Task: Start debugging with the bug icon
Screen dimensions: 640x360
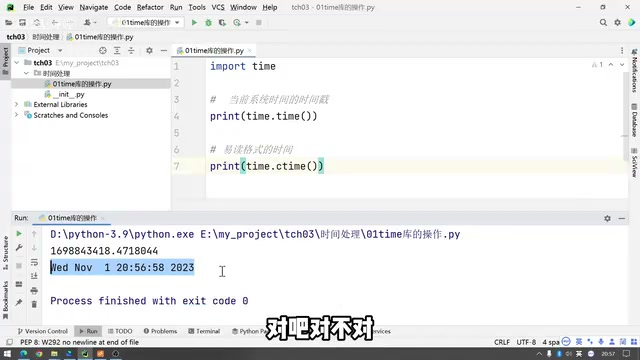Action: point(208,22)
